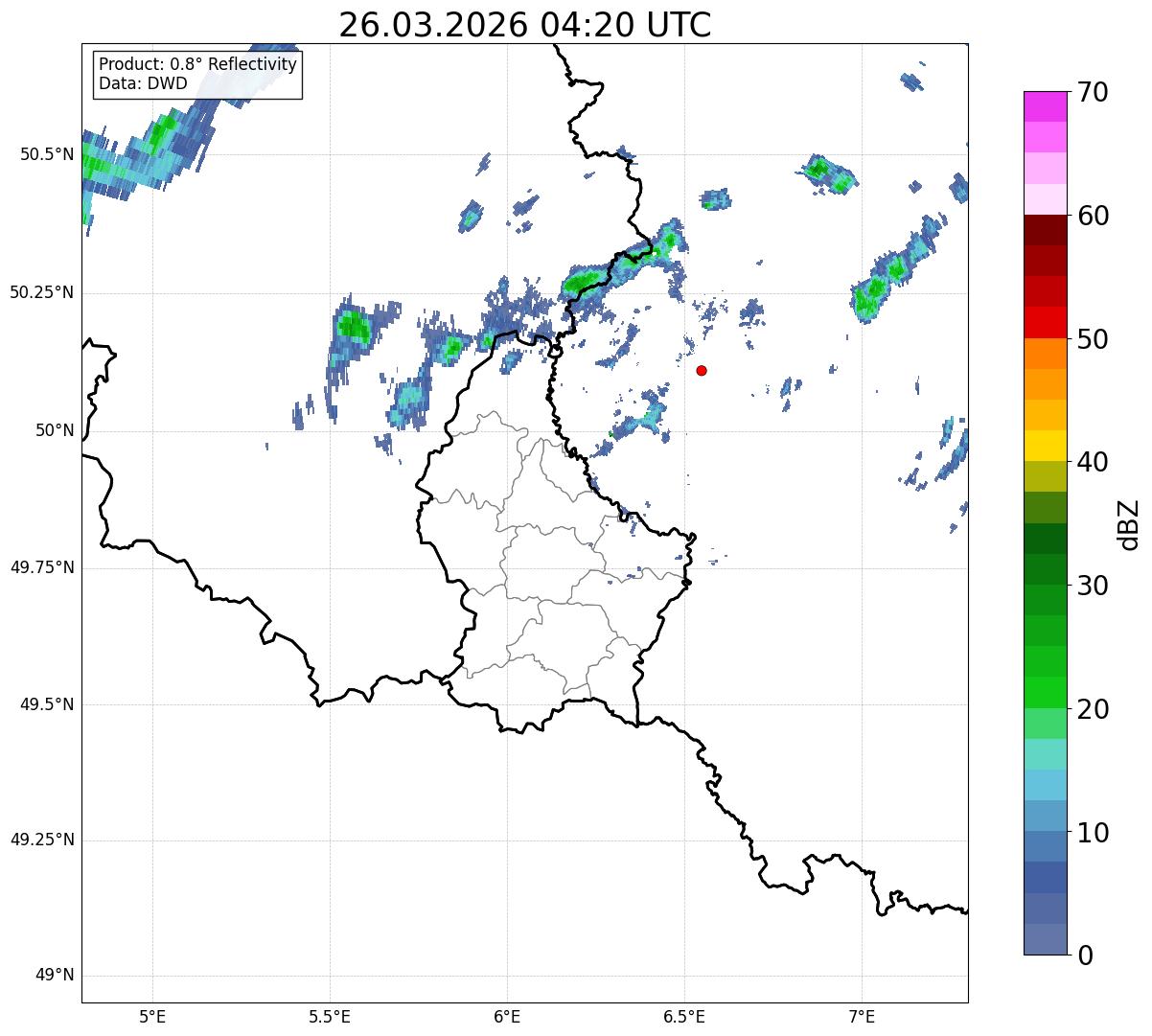Click the colorbar tick label '10'

1092,832
